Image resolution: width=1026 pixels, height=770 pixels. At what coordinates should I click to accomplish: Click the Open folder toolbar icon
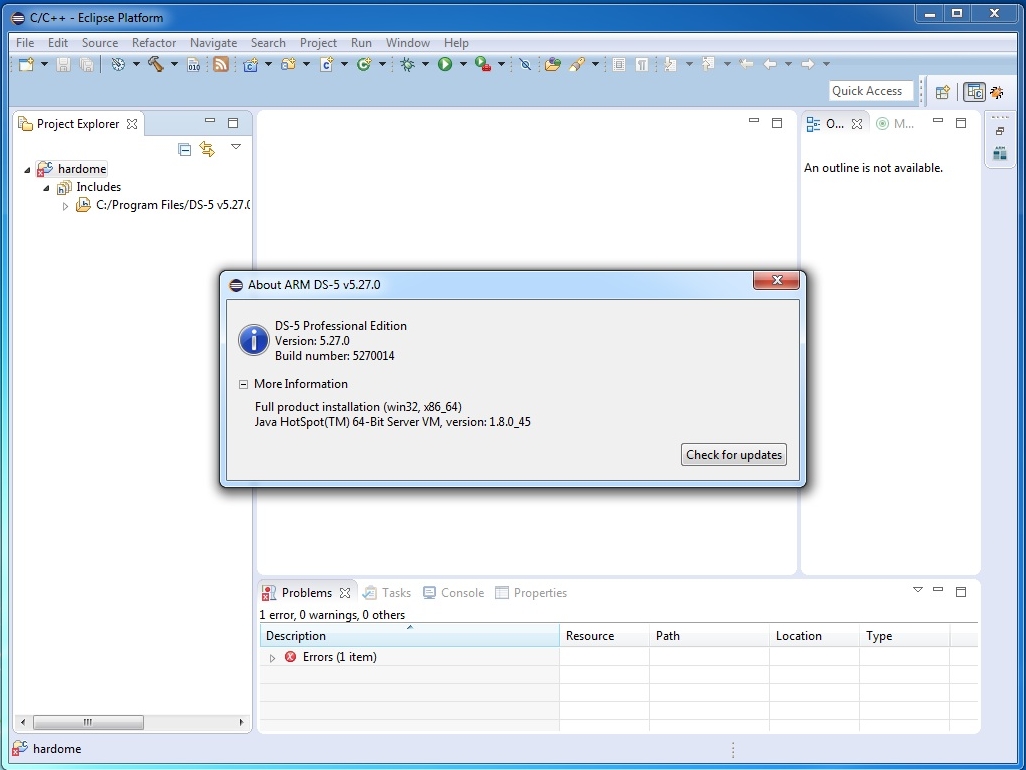[x=553, y=64]
